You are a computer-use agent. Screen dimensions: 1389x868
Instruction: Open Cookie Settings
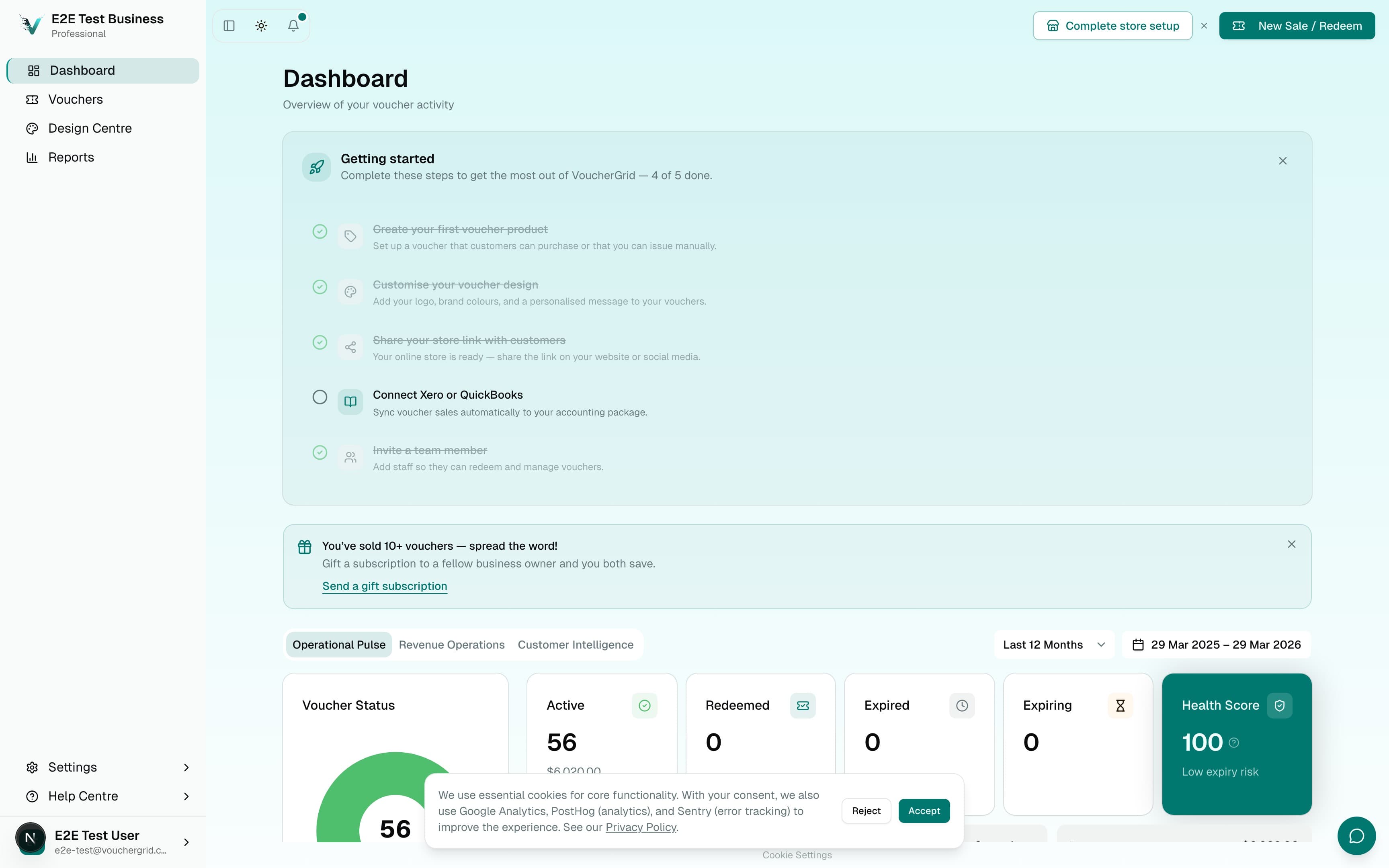click(797, 856)
